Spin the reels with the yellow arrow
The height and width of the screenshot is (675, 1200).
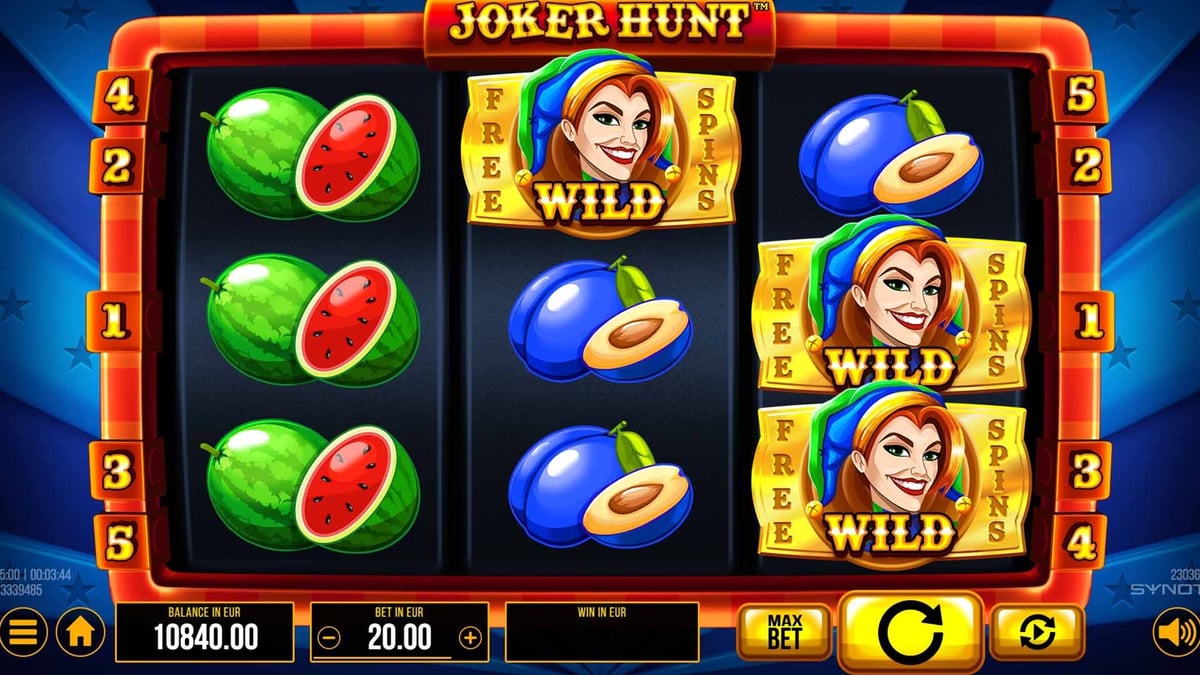point(910,631)
